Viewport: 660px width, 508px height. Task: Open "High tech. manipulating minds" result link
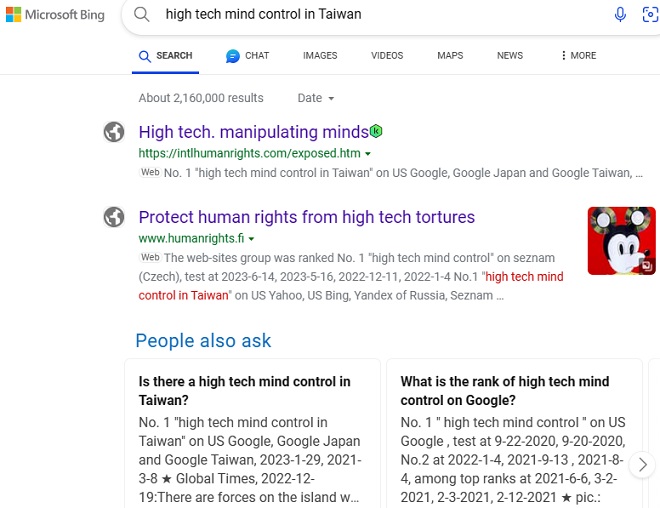pyautogui.click(x=253, y=132)
